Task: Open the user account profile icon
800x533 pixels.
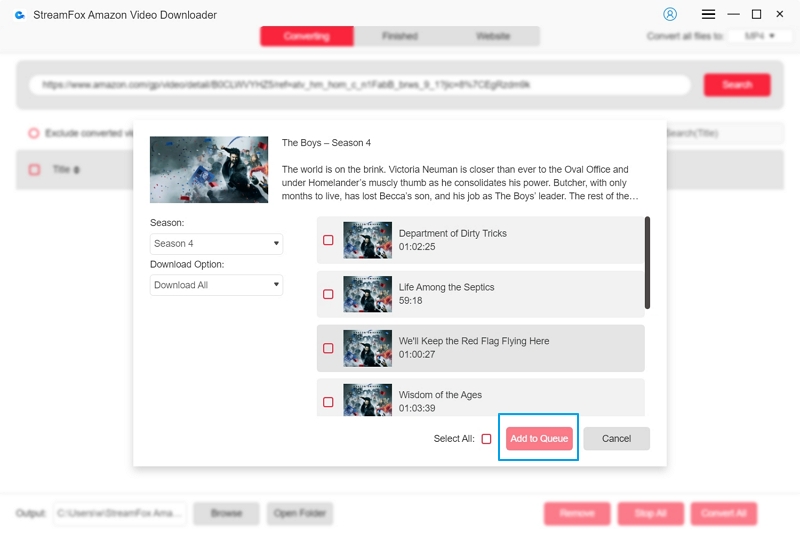Action: (x=670, y=14)
